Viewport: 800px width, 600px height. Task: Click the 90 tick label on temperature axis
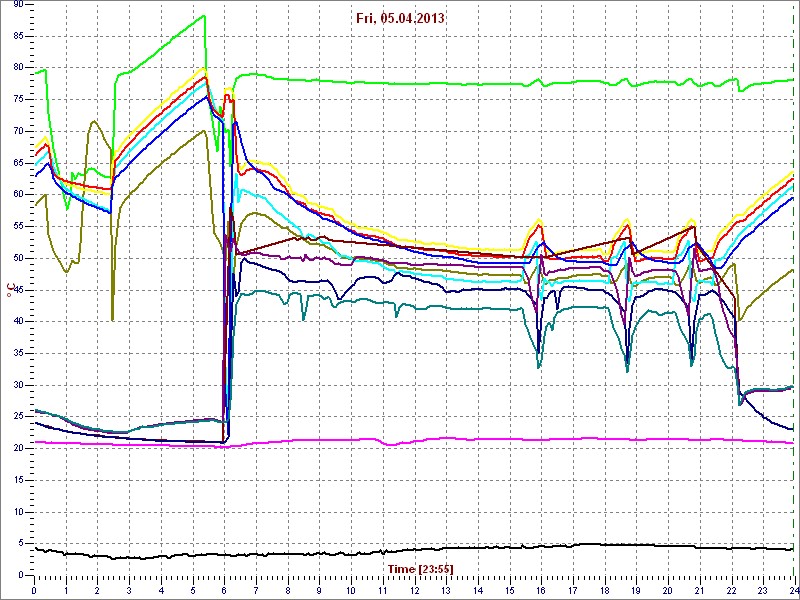(x=17, y=4)
